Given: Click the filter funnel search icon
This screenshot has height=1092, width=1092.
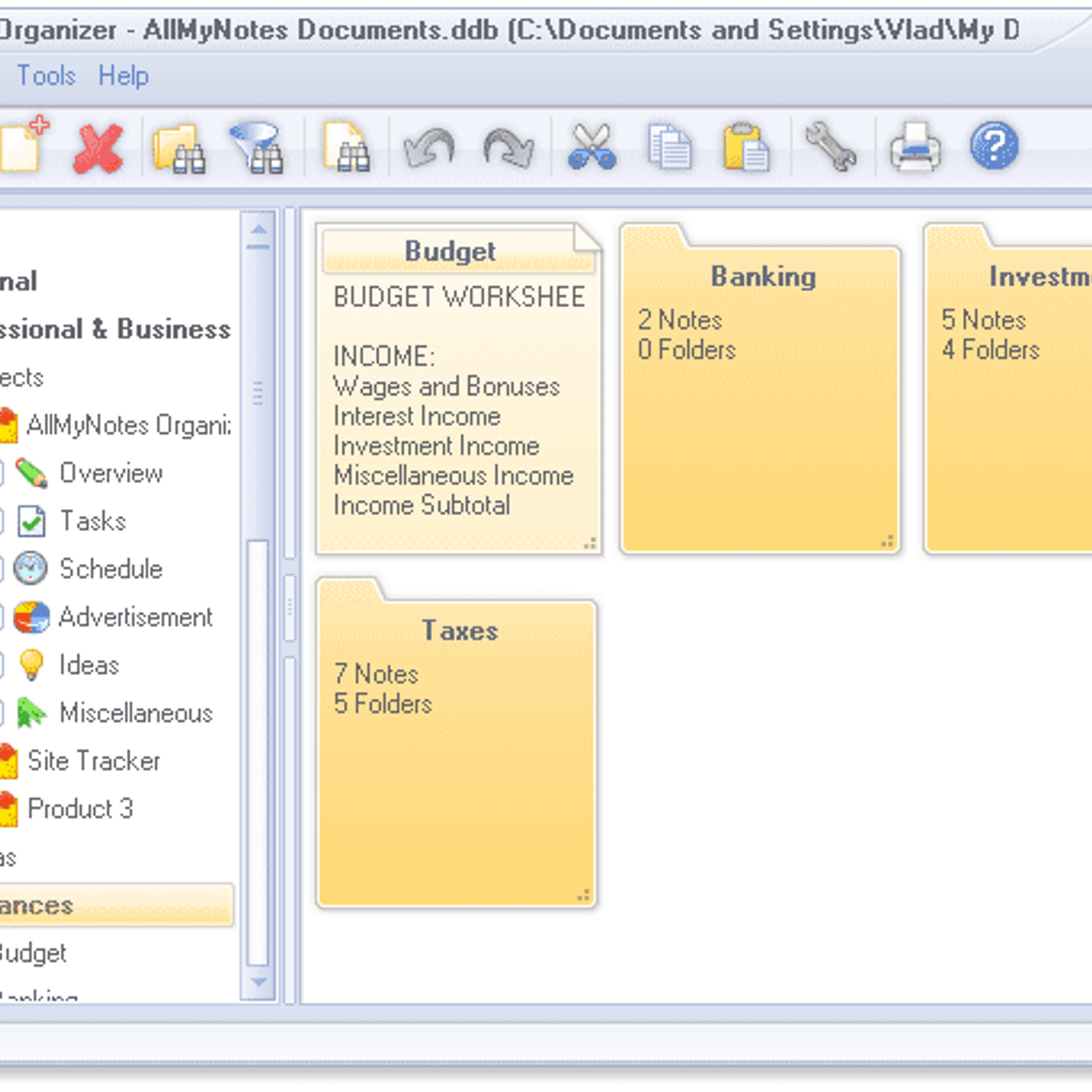Looking at the screenshot, I should coord(257,148).
